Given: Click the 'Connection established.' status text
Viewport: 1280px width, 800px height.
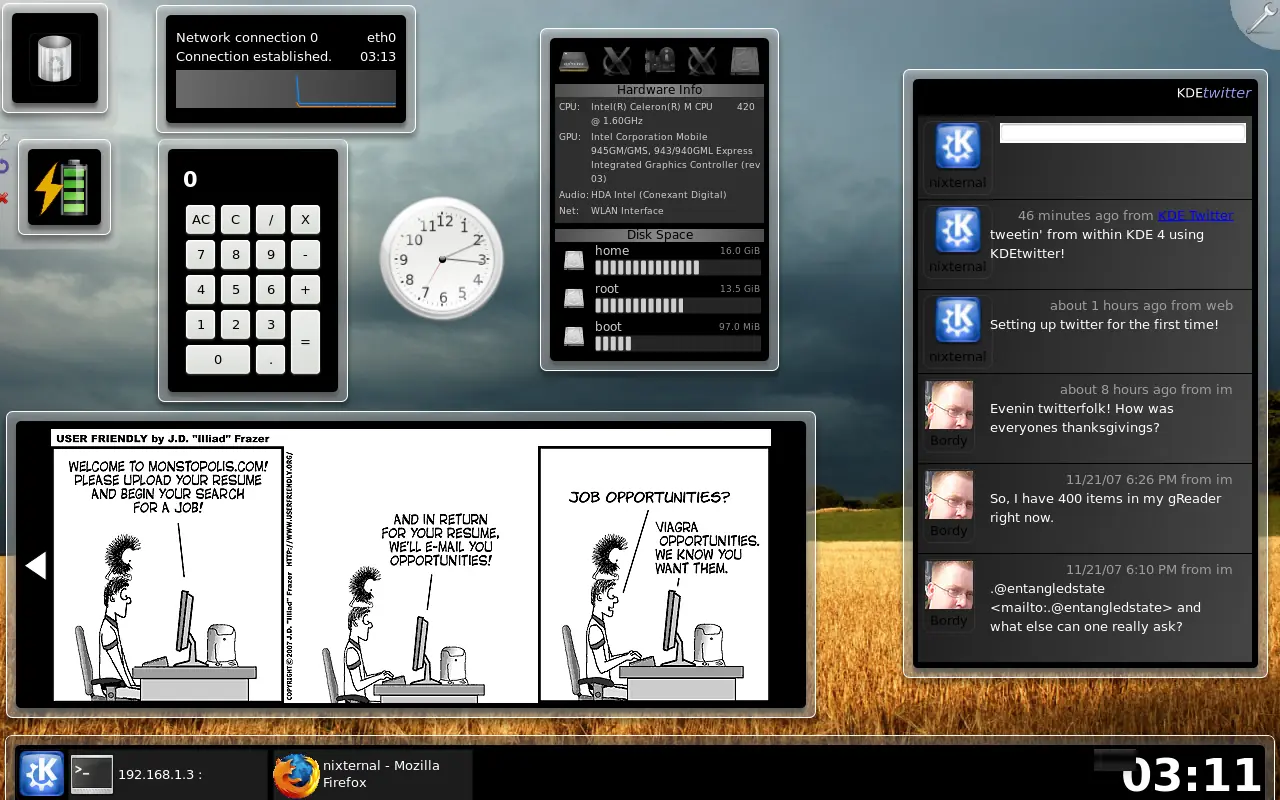Looking at the screenshot, I should coord(254,57).
